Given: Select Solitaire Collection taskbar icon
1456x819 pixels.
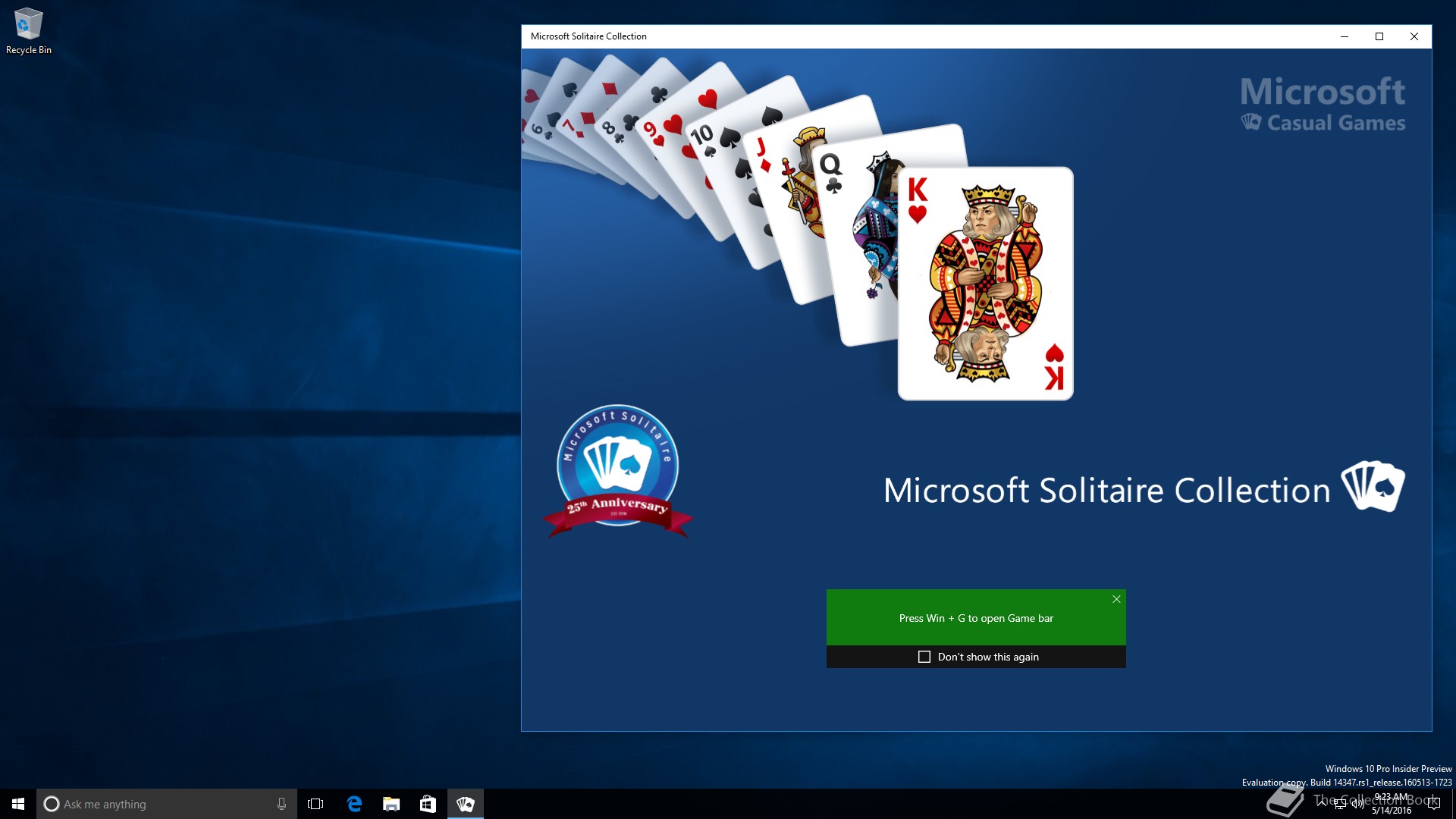Looking at the screenshot, I should (x=465, y=804).
